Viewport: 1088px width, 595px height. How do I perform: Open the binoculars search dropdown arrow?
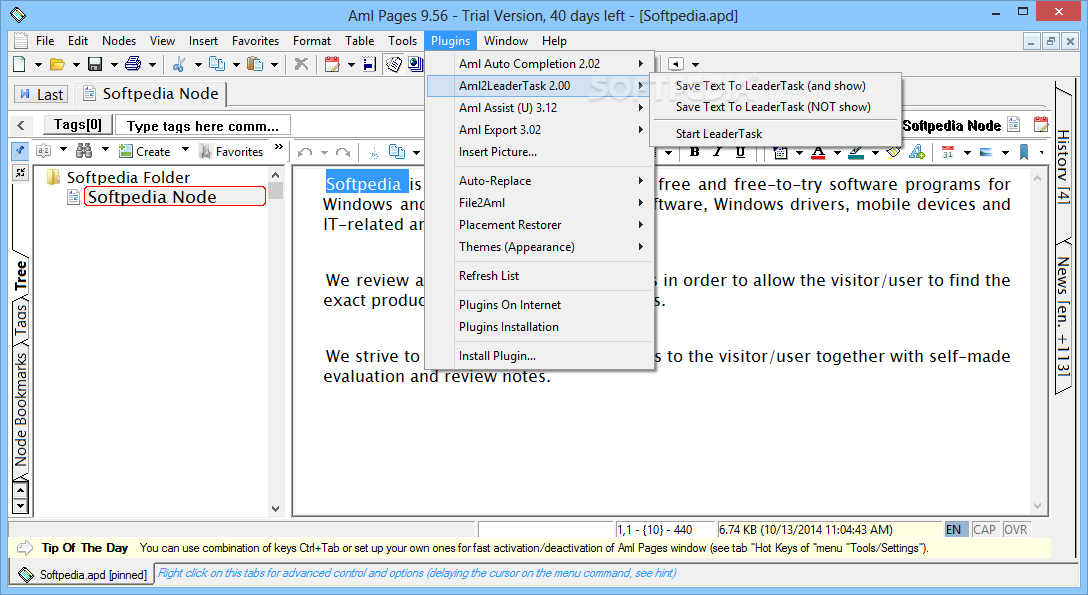point(105,150)
